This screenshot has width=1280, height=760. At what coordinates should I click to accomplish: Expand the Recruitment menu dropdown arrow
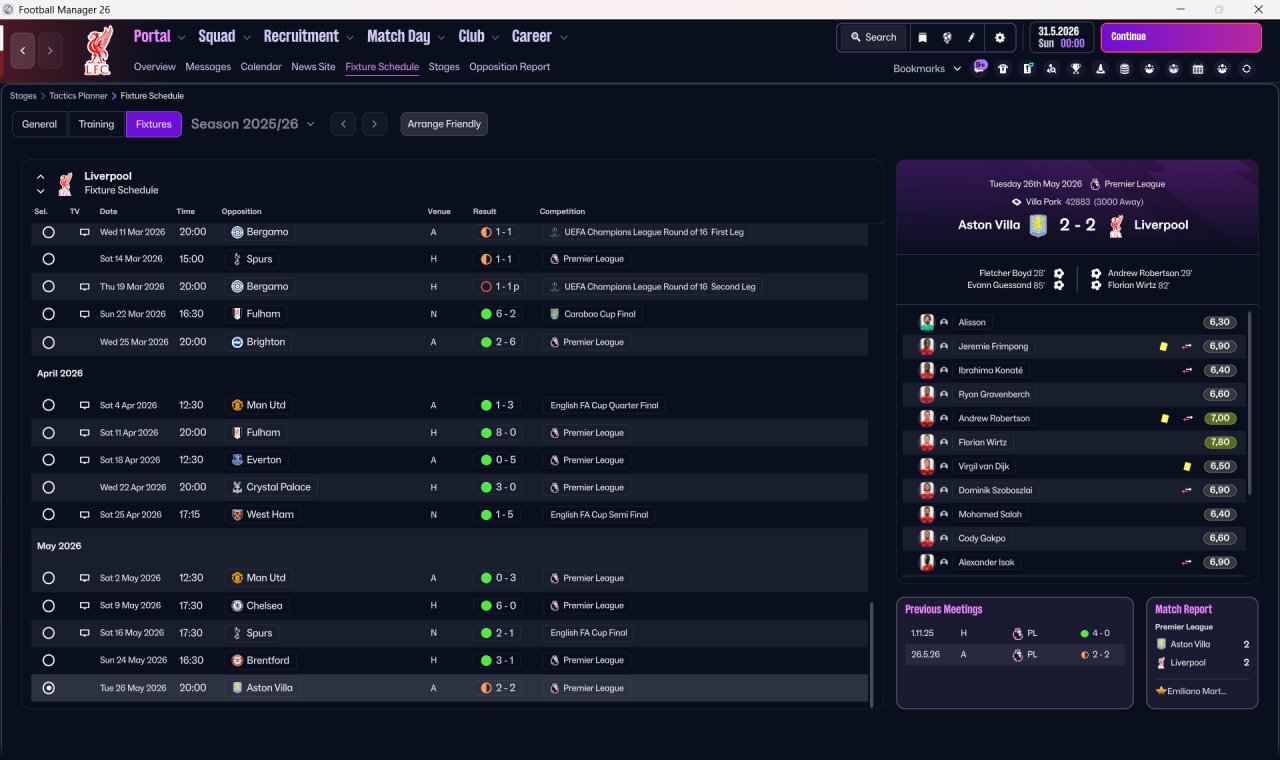pos(351,38)
